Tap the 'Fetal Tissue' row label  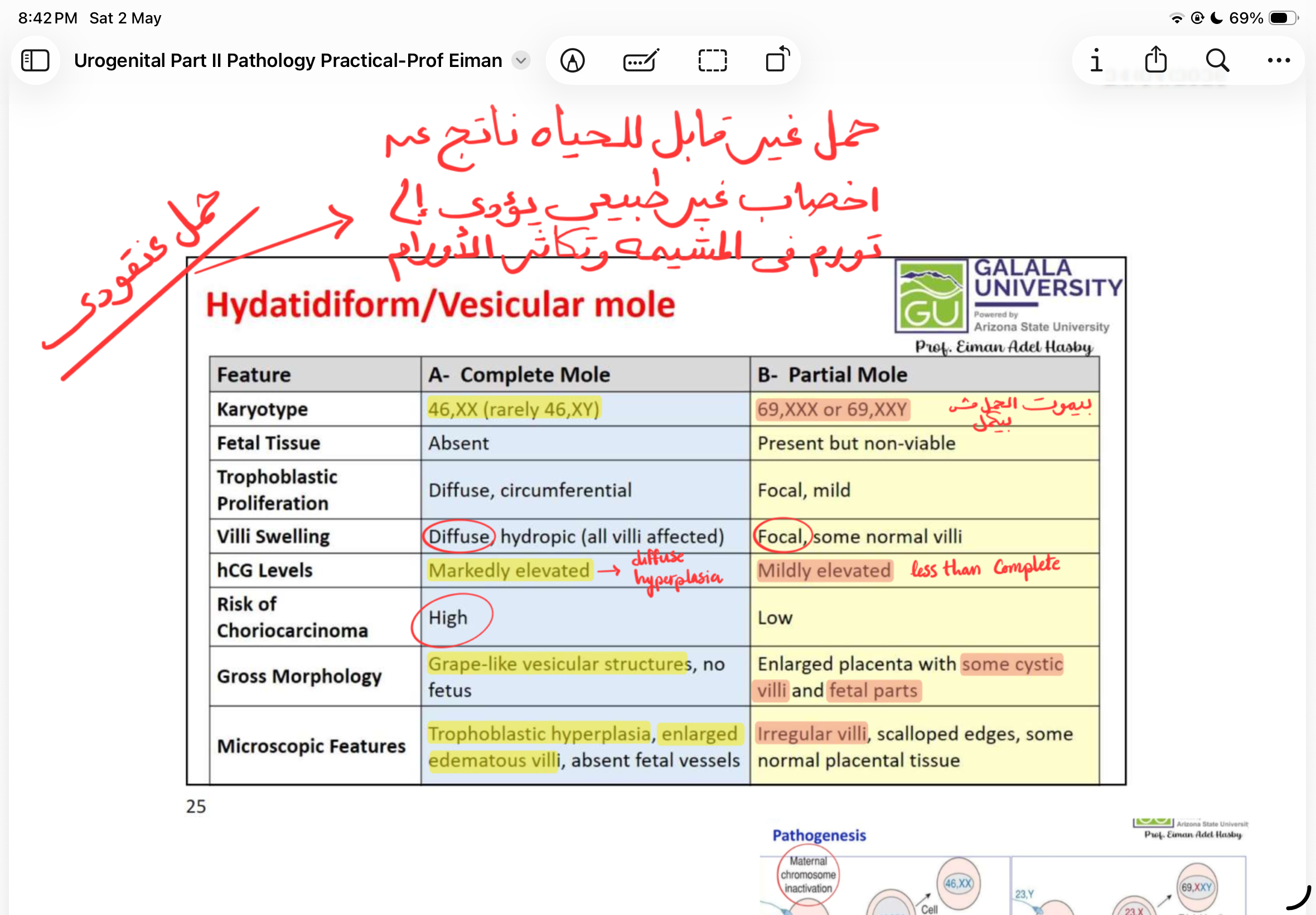[x=268, y=442]
